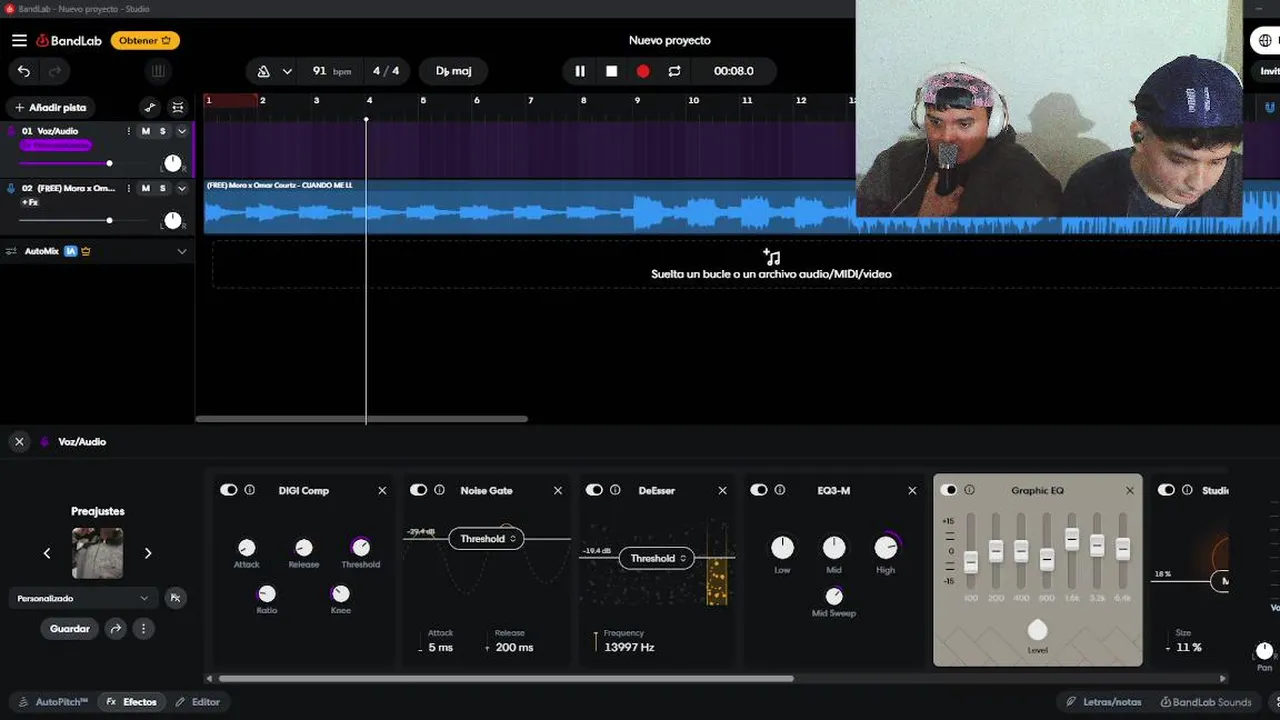The width and height of the screenshot is (1280, 720).
Task: Mute the Voz/Audio track
Action: click(x=146, y=131)
